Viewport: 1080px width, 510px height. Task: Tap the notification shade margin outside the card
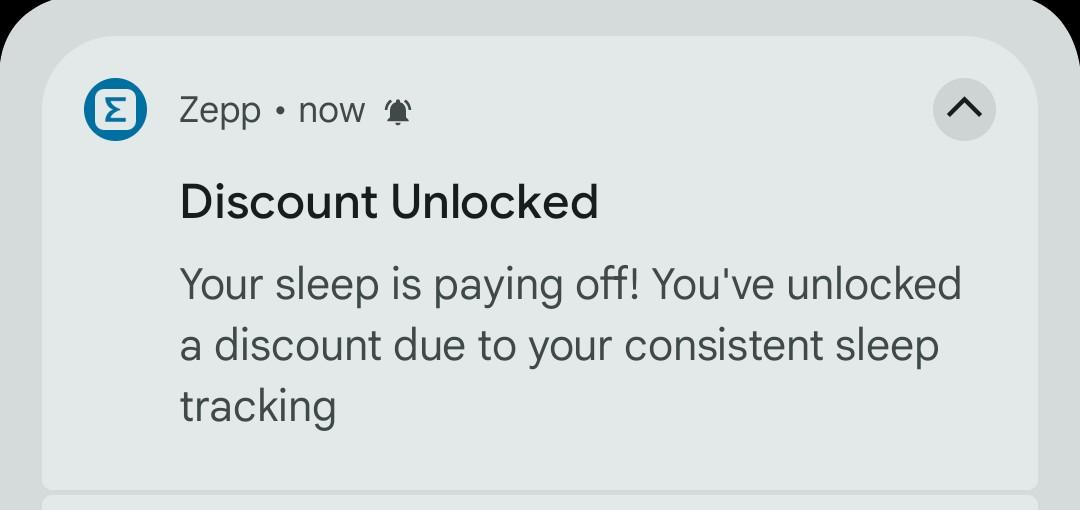(21, 276)
